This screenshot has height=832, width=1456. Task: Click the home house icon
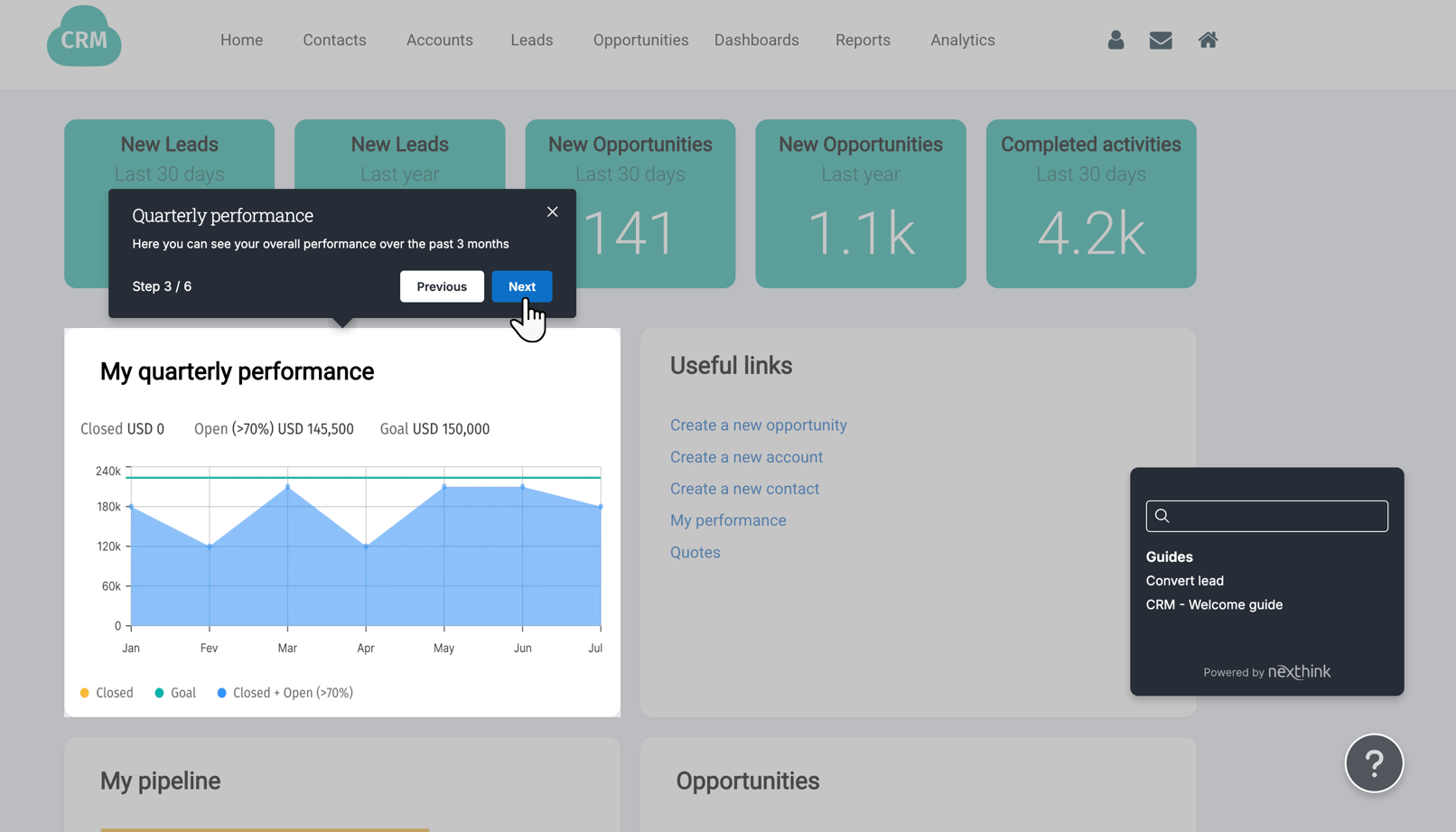pos(1208,40)
